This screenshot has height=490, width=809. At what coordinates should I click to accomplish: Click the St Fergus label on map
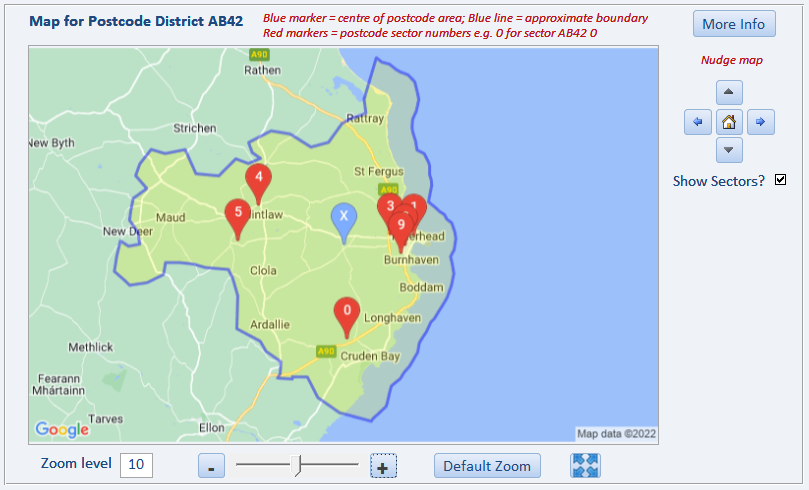(379, 171)
